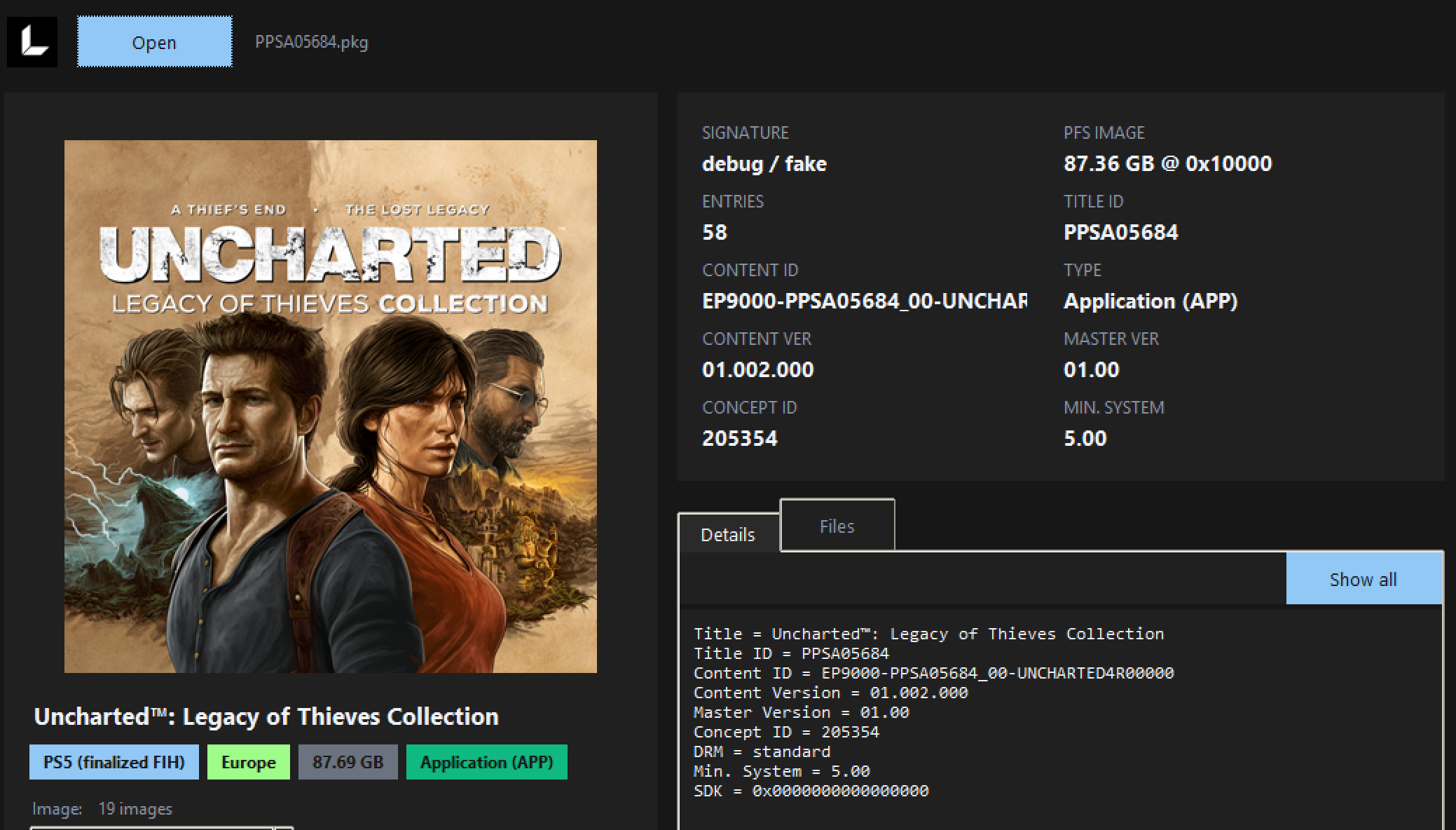The width and height of the screenshot is (1456, 830).
Task: Click the 'PFS IMAGE' field label
Action: coord(1104,132)
